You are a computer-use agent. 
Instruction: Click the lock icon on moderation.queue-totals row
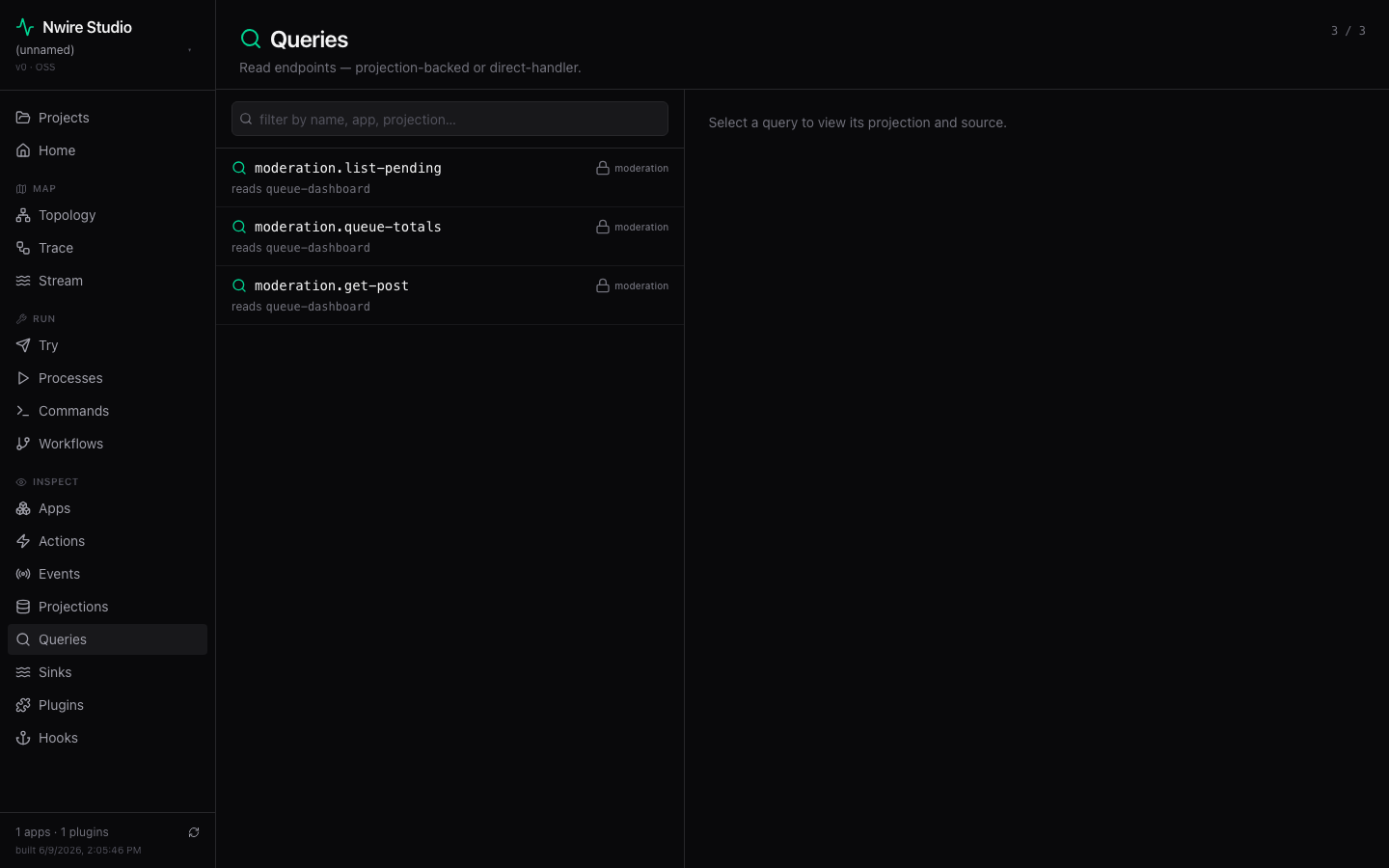[x=603, y=227]
